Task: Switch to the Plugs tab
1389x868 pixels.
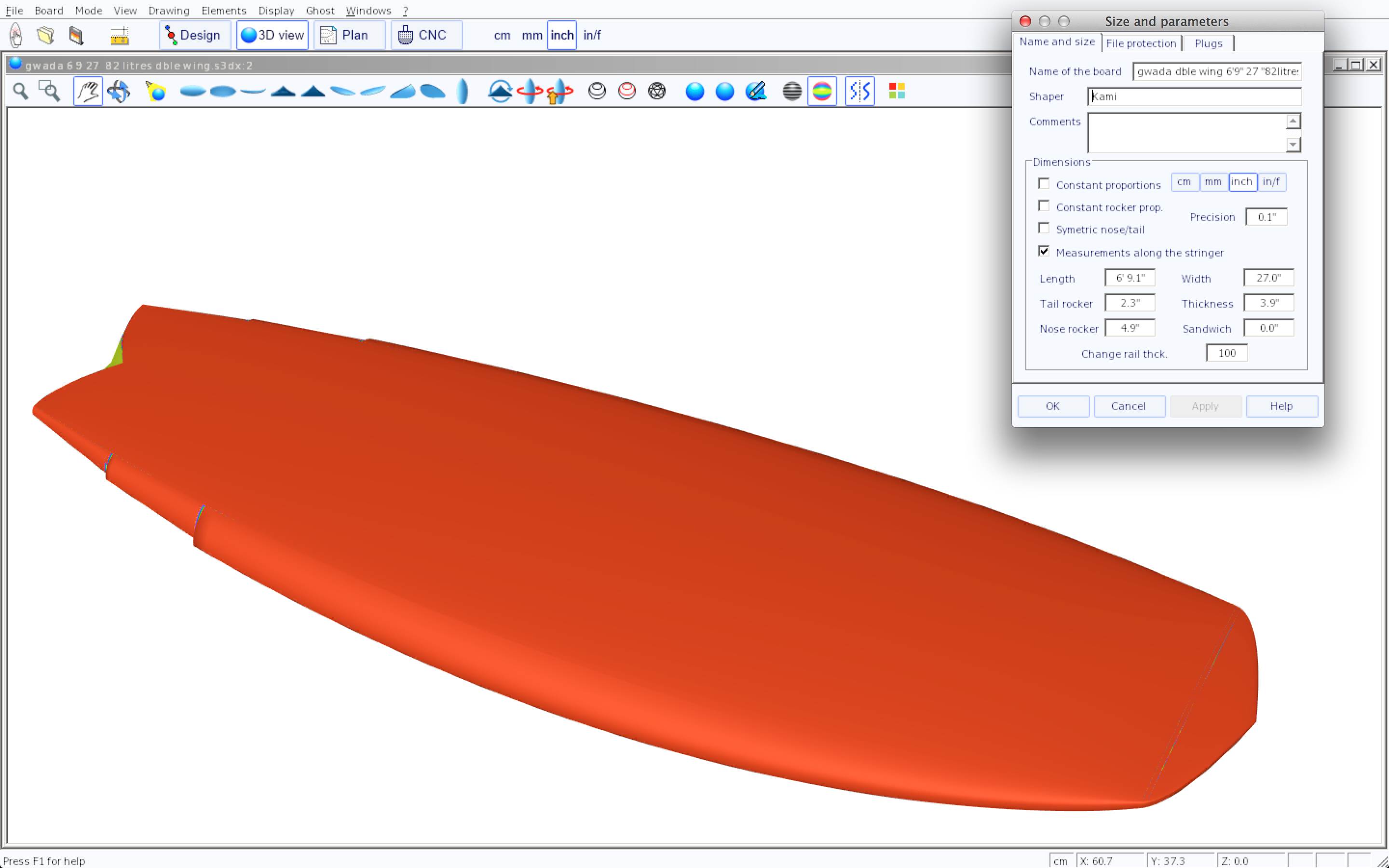Action: (x=1208, y=43)
